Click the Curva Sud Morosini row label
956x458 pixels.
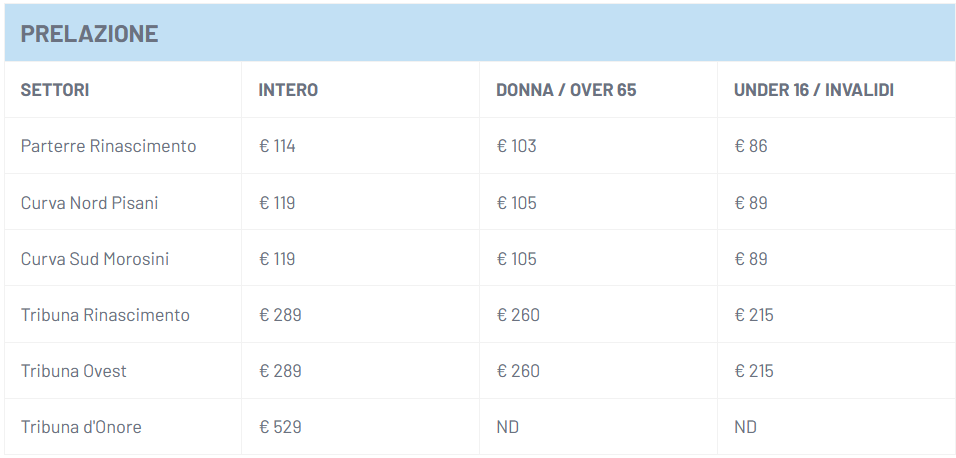pos(94,259)
